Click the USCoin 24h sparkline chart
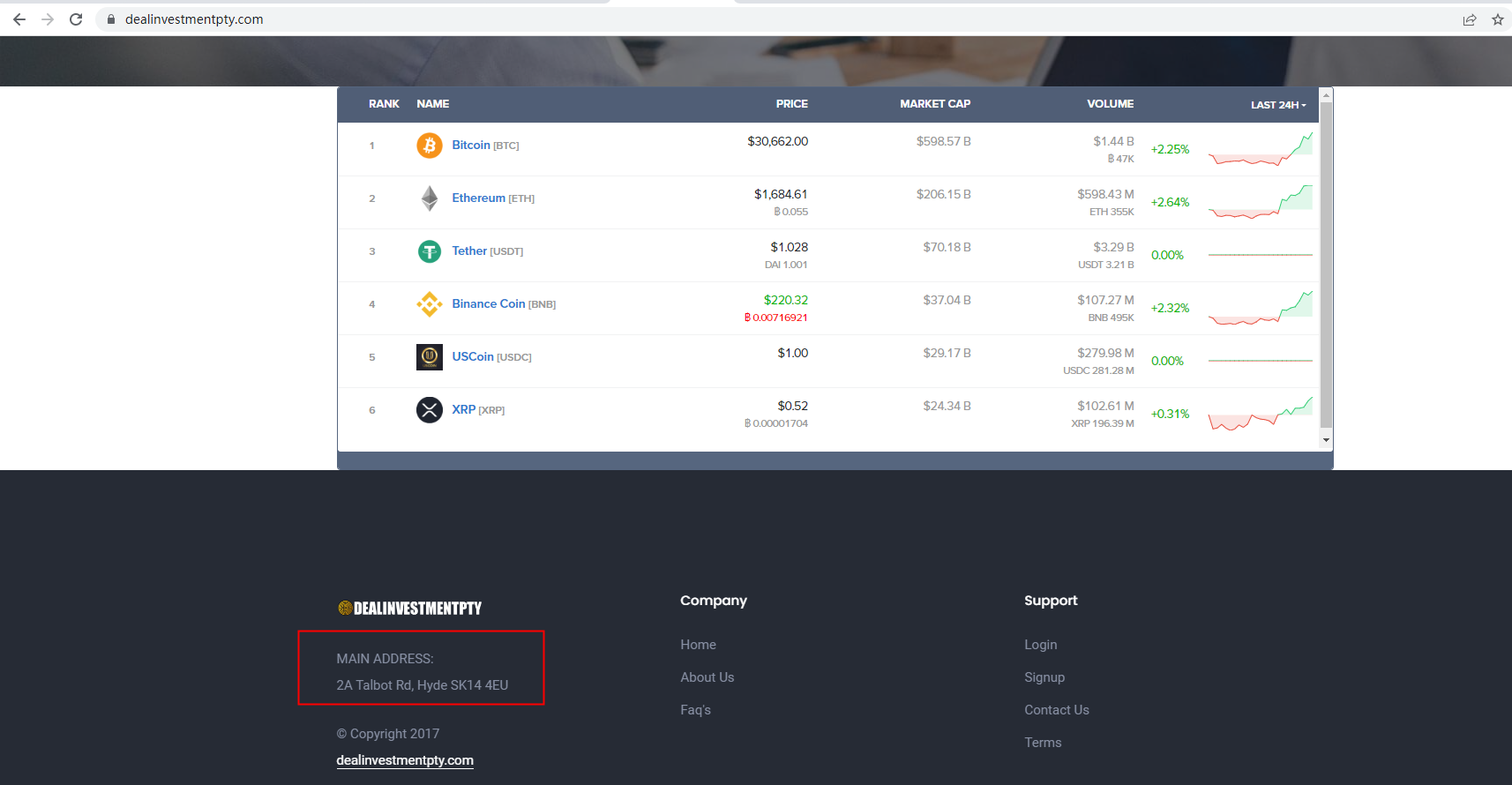This screenshot has width=1512, height=785. click(x=1261, y=361)
